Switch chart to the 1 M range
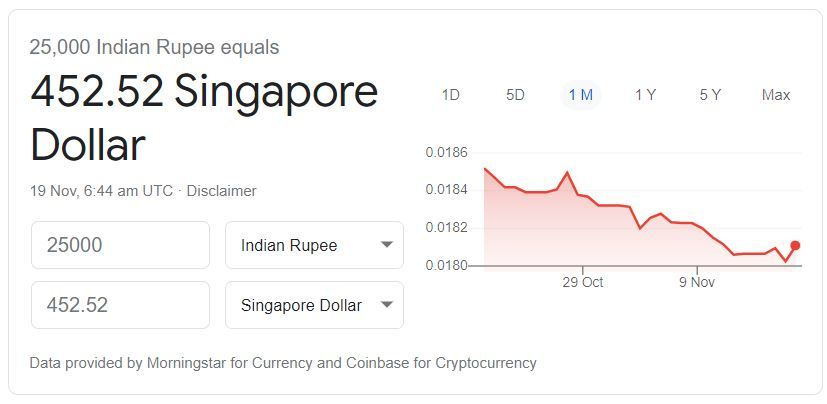827x404 pixels. (580, 95)
